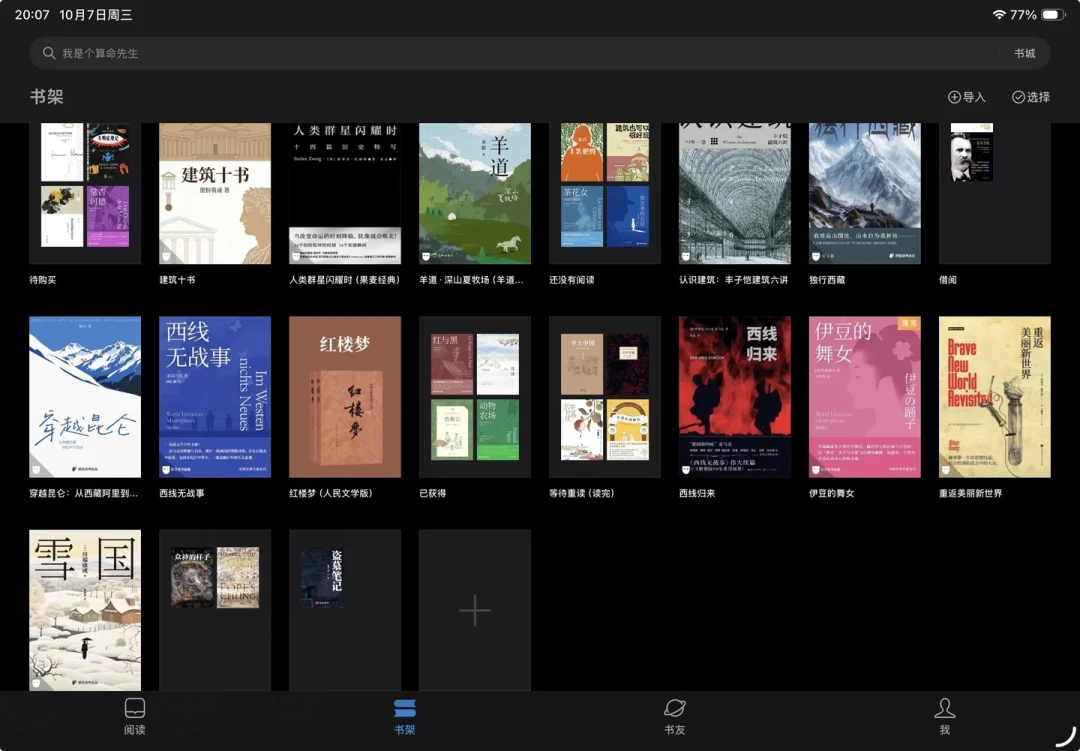1080x751 pixels.
Task: Click the title text 建筑十书
Action: (177, 280)
